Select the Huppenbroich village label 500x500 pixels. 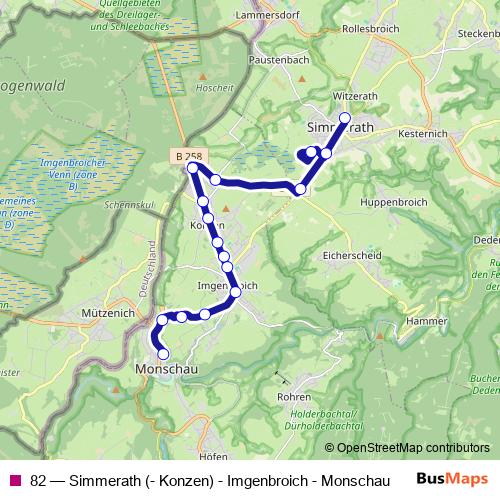394,202
